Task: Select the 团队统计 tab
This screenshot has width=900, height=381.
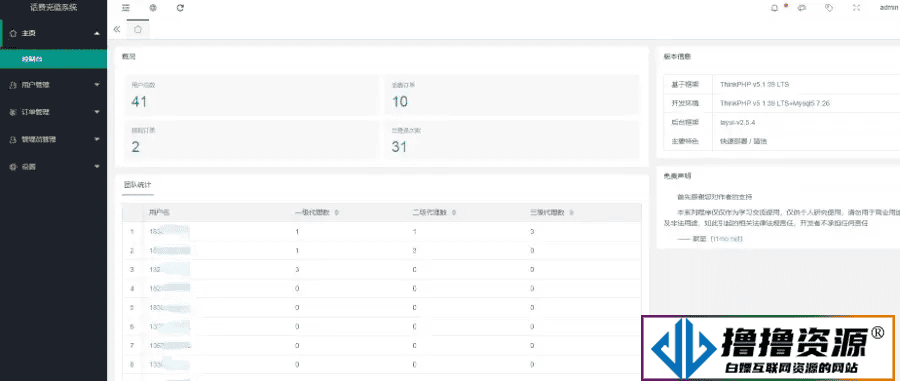Action: tap(137, 185)
